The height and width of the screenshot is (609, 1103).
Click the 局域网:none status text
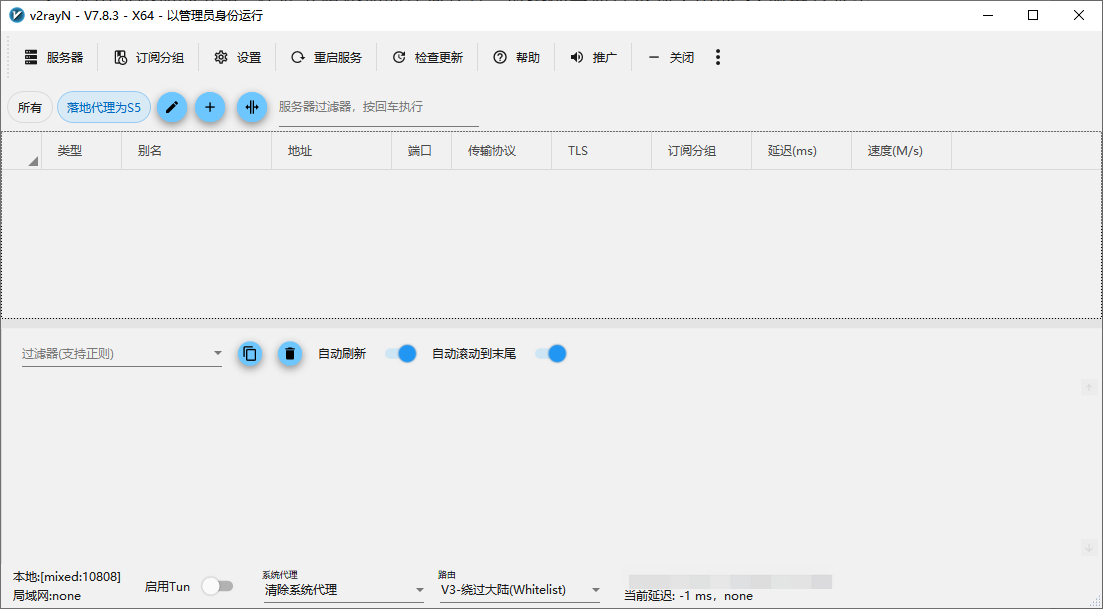[47, 596]
